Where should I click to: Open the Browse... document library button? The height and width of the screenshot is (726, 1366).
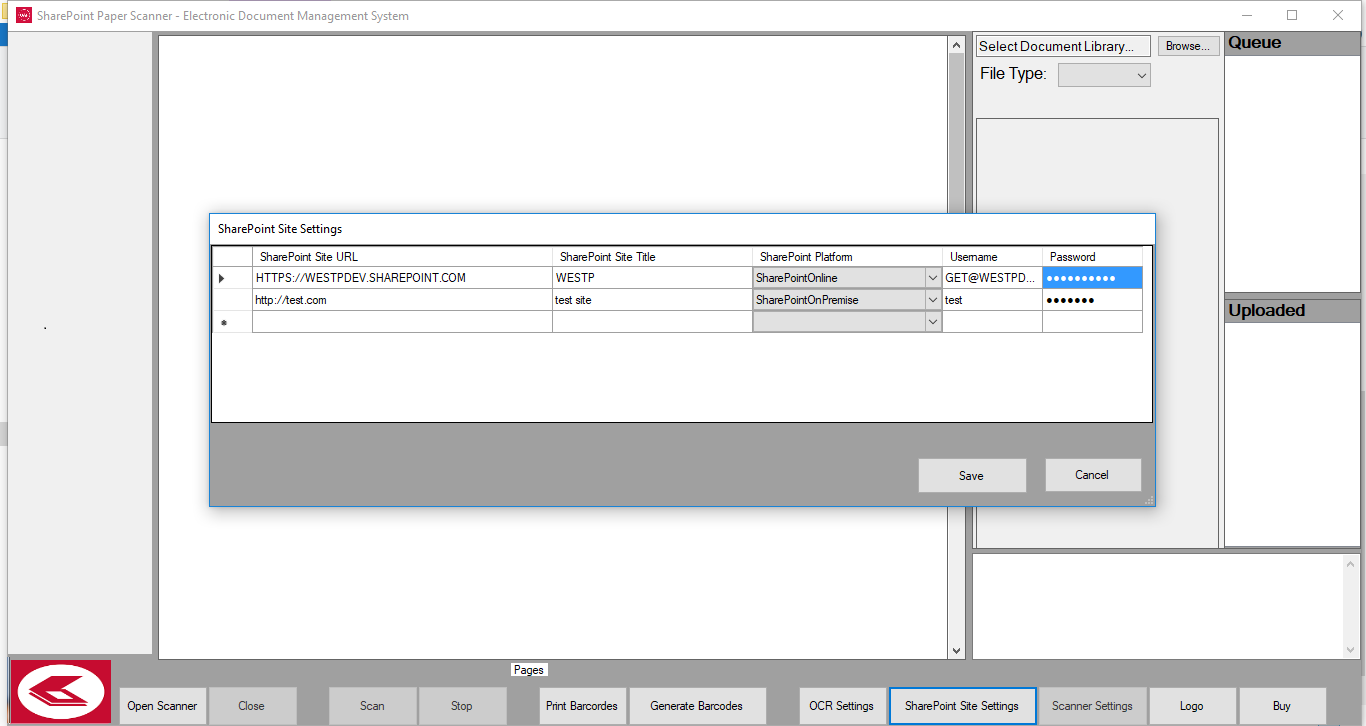[1188, 46]
